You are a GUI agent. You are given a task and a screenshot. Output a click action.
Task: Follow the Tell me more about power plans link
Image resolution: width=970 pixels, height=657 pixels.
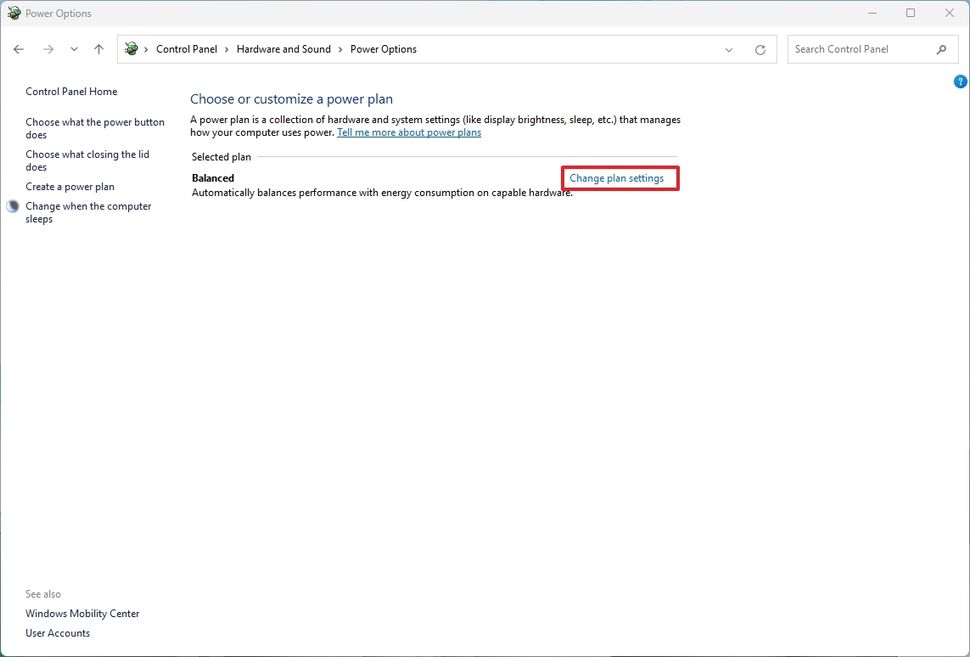408,131
